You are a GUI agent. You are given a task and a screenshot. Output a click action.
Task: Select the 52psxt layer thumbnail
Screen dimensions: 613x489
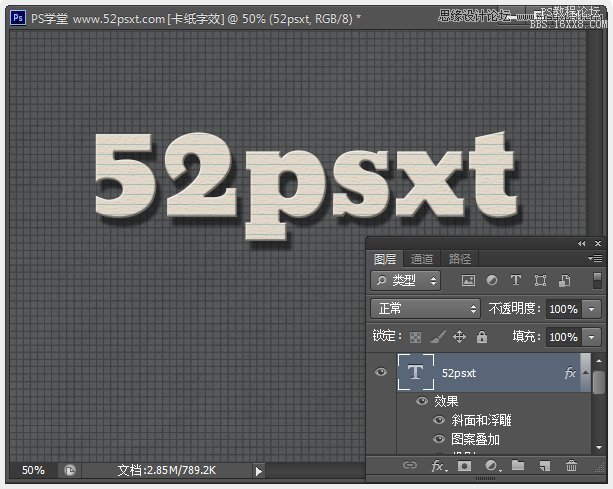pyautogui.click(x=416, y=372)
